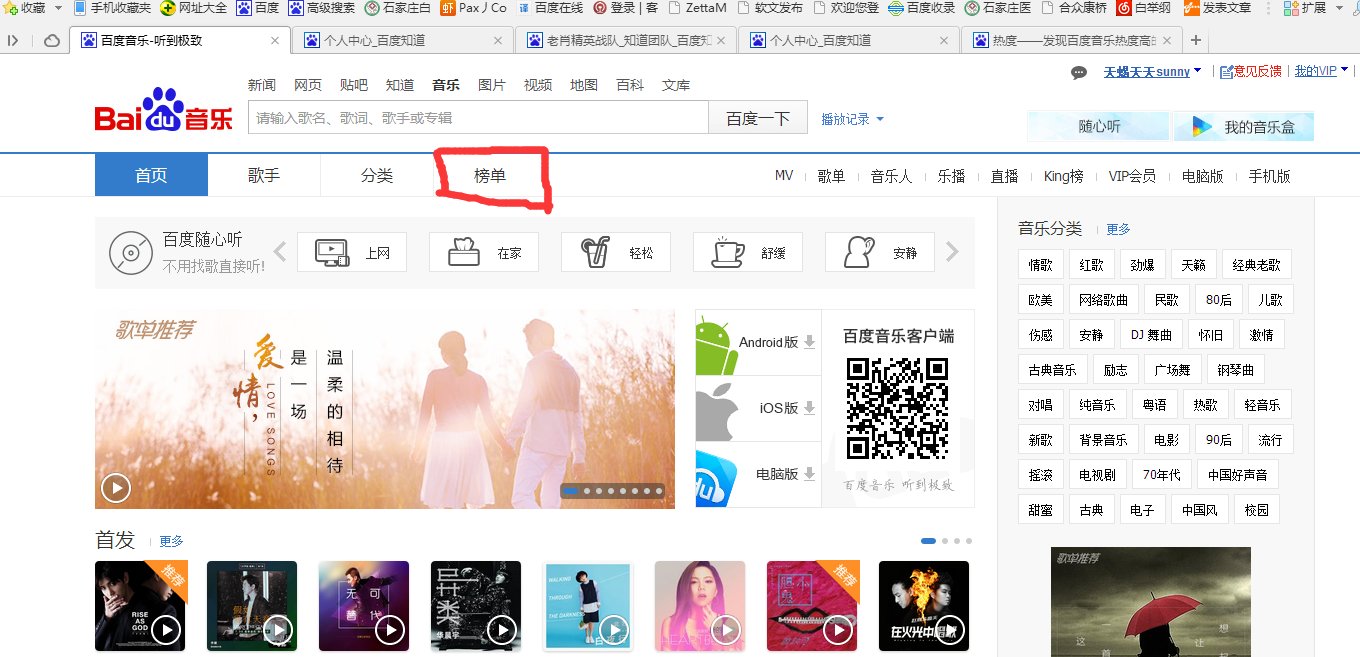1360x657 pixels.
Task: Expand the 播放记录 dropdown
Action: (x=849, y=118)
